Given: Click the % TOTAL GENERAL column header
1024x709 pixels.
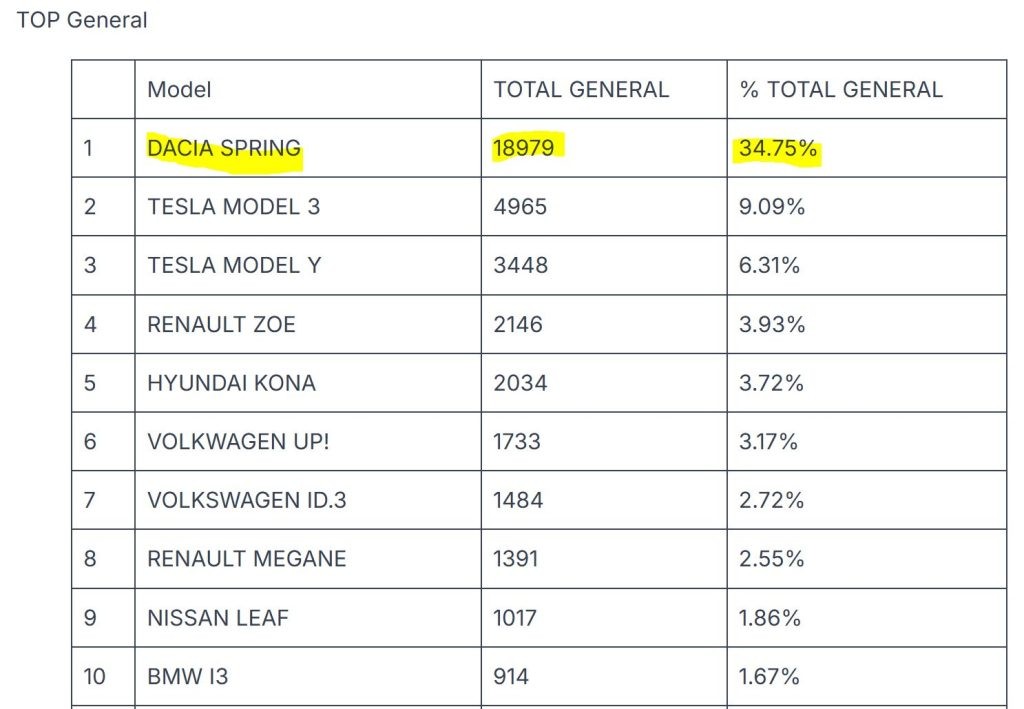Looking at the screenshot, I should 841,89.
